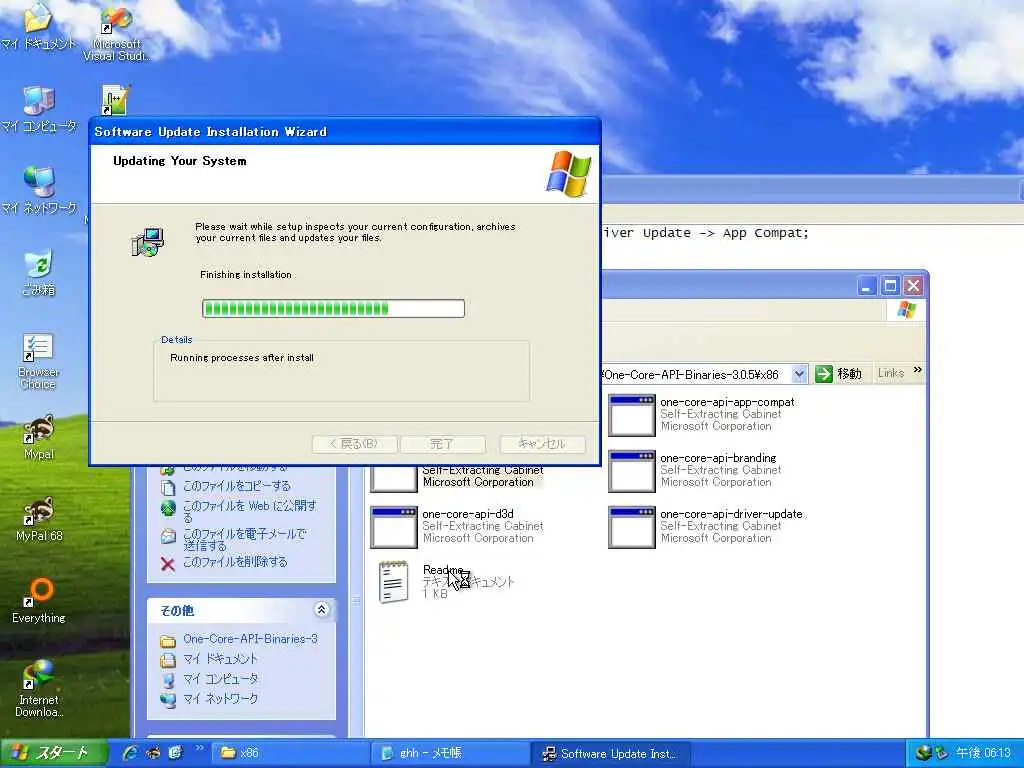This screenshot has width=1024, height=768.
Task: Maximize the Explorer window
Action: pyautogui.click(x=890, y=286)
